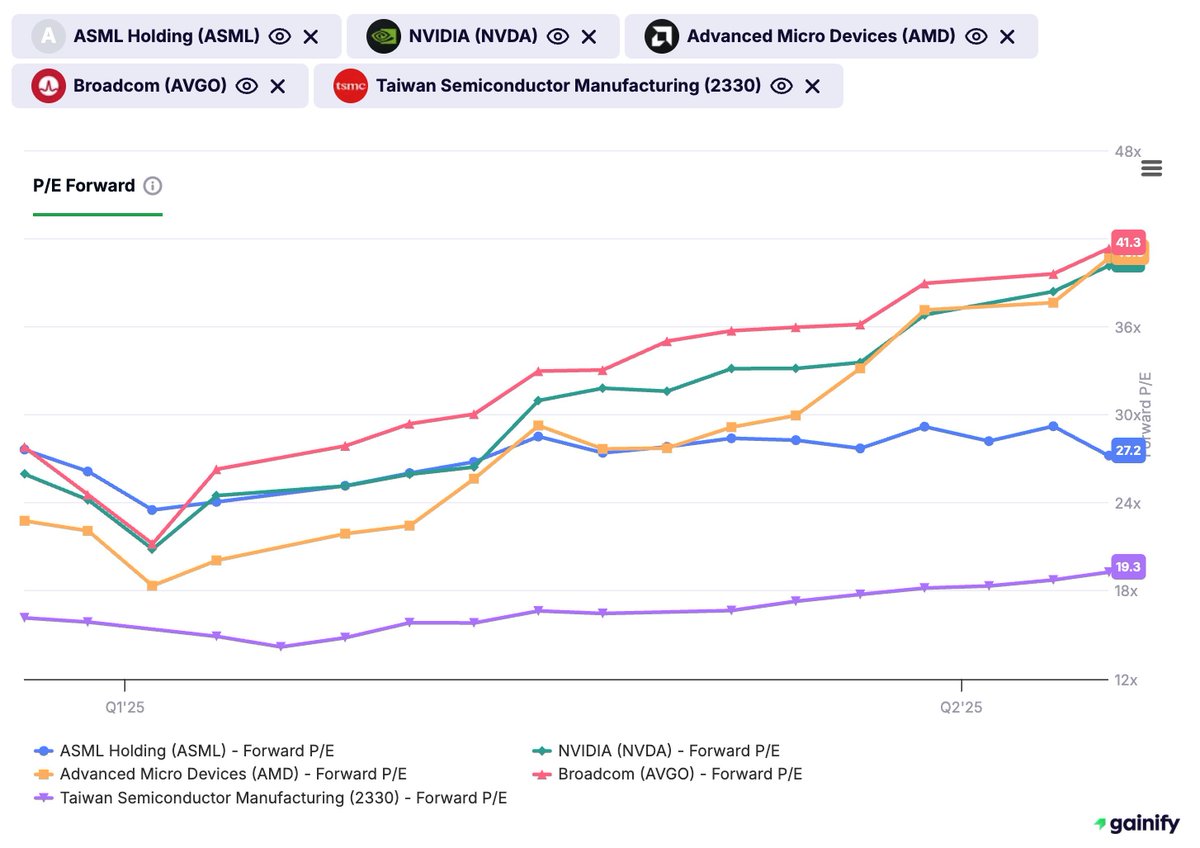Click the ASML Holding (ASML) chip label
The height and width of the screenshot is (848, 1200).
pyautogui.click(x=167, y=37)
